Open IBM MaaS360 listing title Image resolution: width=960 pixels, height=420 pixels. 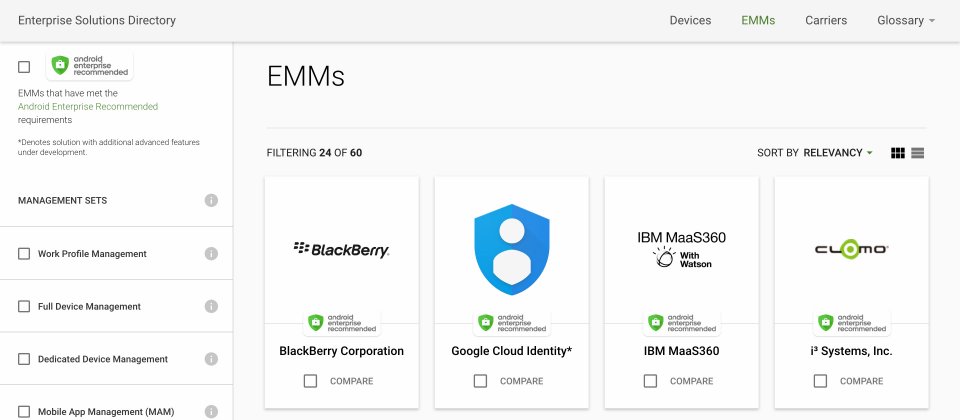681,351
